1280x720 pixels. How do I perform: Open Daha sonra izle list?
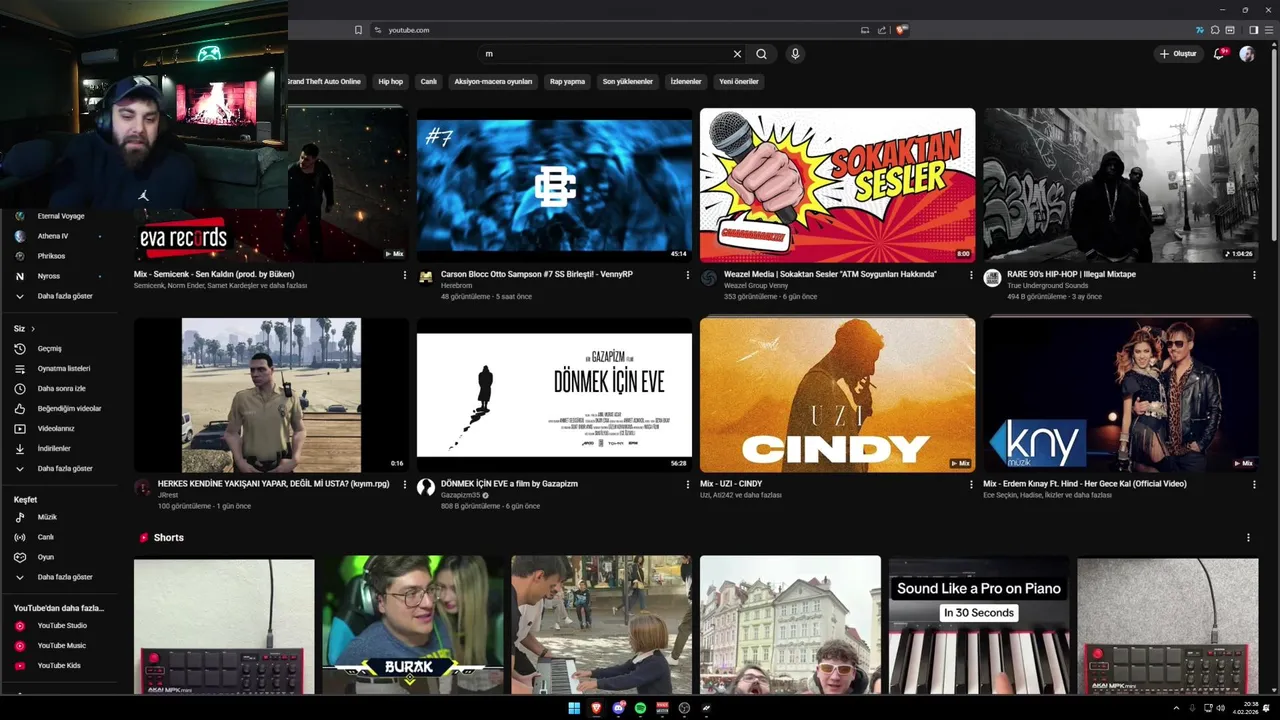(60, 389)
